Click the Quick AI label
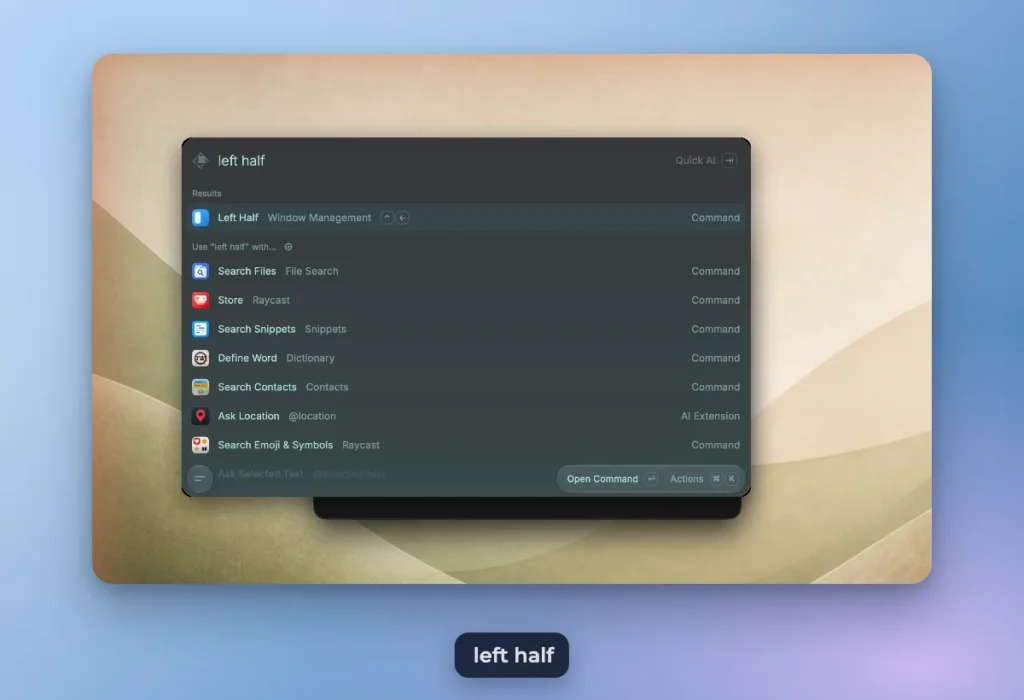The image size is (1024, 700). pos(696,161)
